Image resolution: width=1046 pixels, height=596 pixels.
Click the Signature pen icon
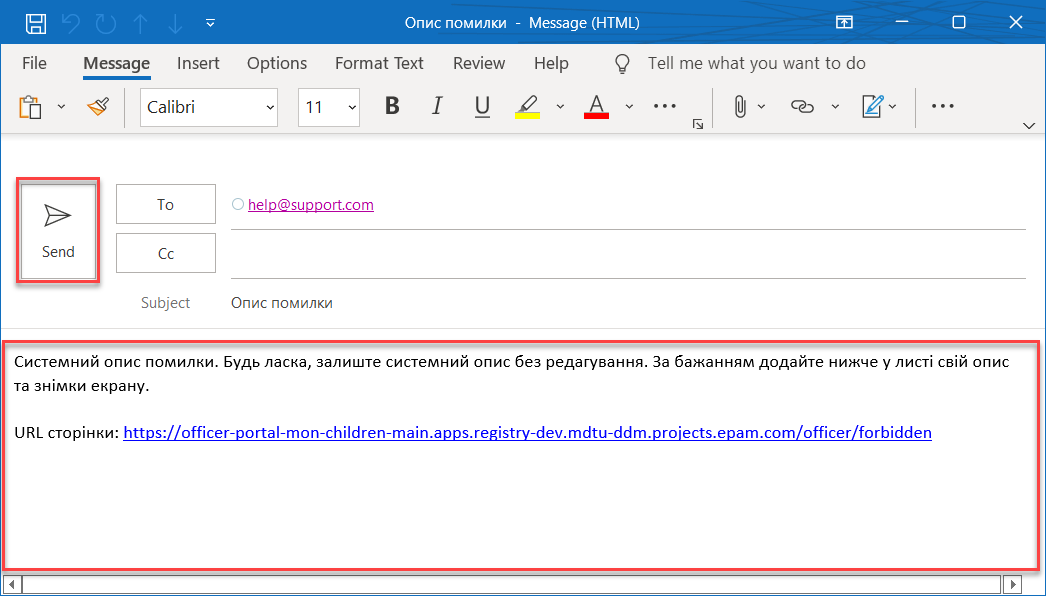(873, 106)
